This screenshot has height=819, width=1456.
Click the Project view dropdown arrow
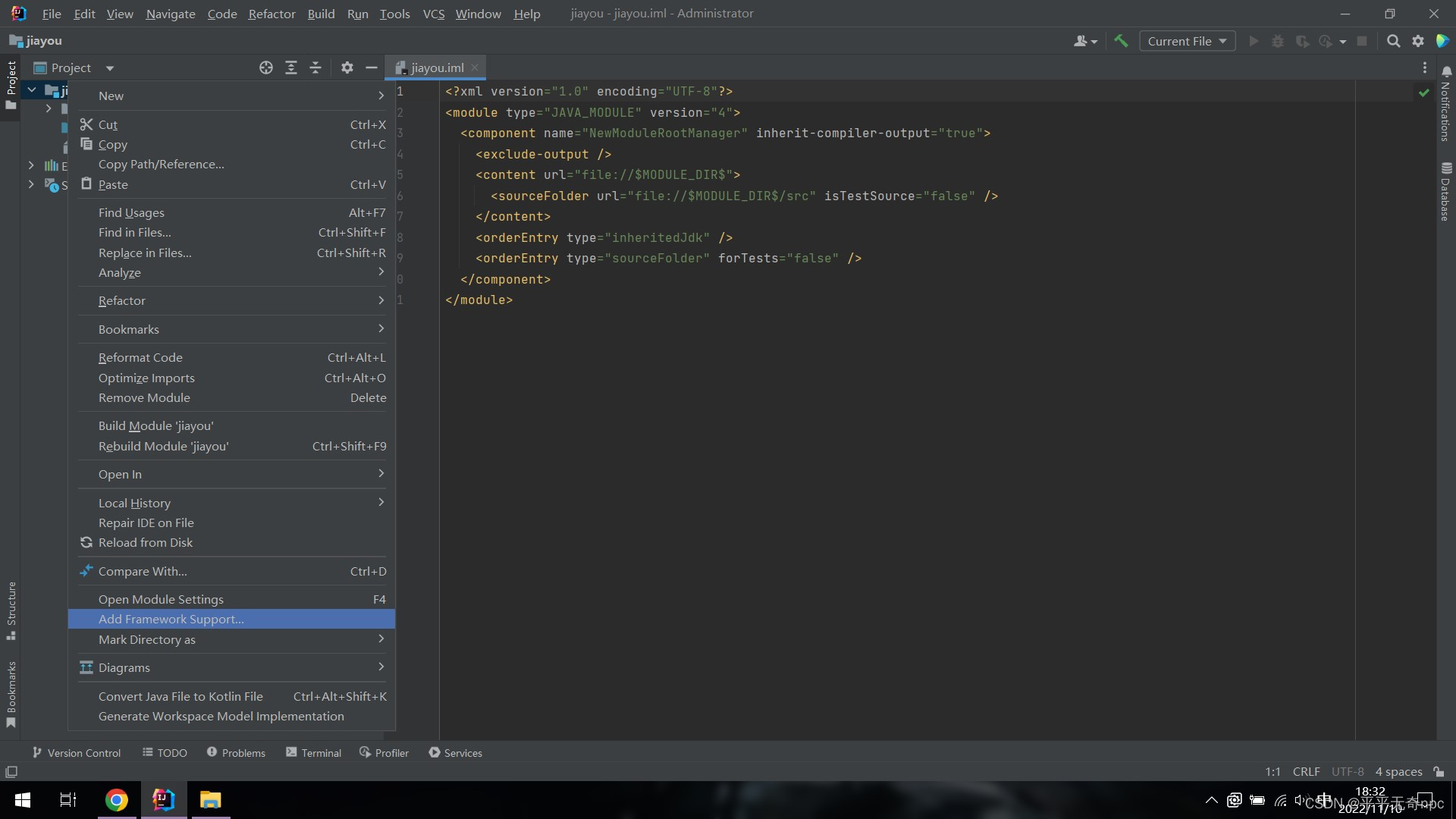pos(109,67)
